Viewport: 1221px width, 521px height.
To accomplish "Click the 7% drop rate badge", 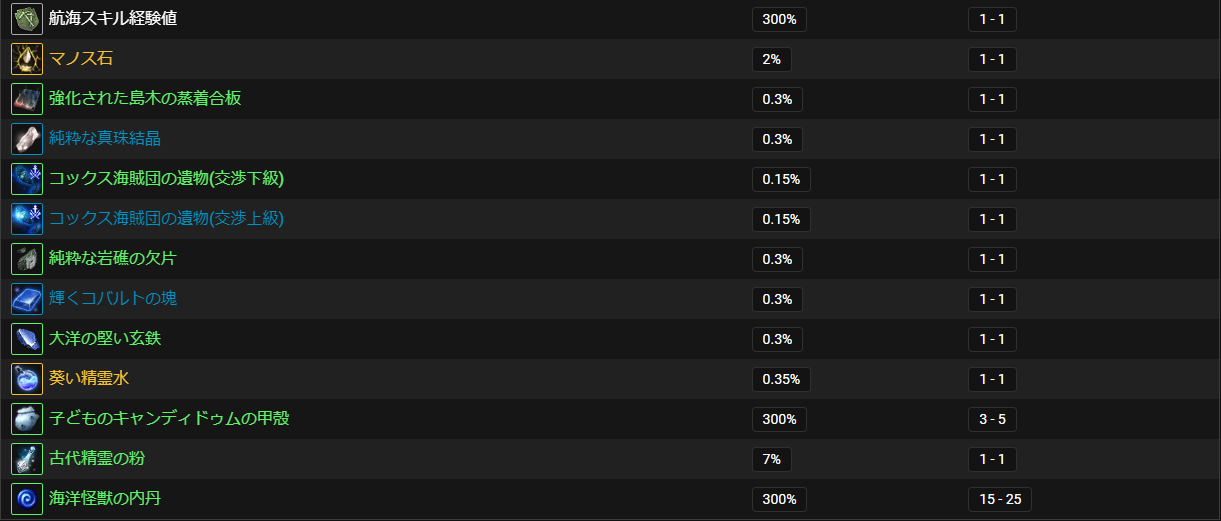I will (772, 459).
